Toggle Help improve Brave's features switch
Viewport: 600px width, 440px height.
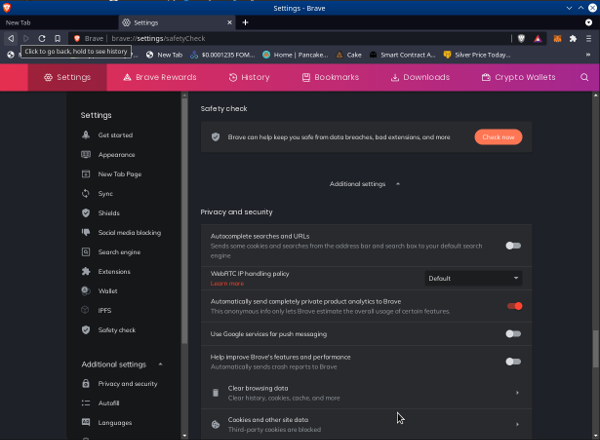(x=513, y=362)
